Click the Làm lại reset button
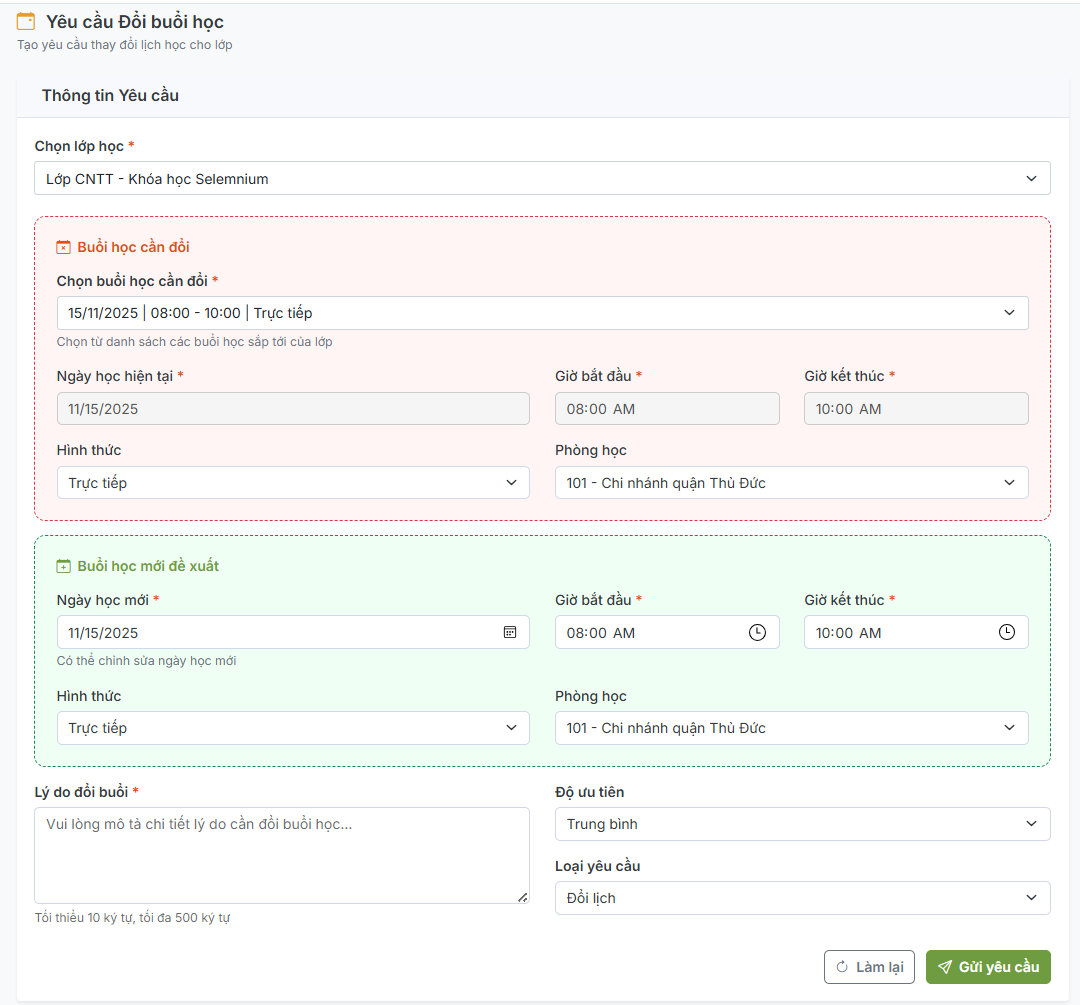Image resolution: width=1080 pixels, height=1005 pixels. 869,967
